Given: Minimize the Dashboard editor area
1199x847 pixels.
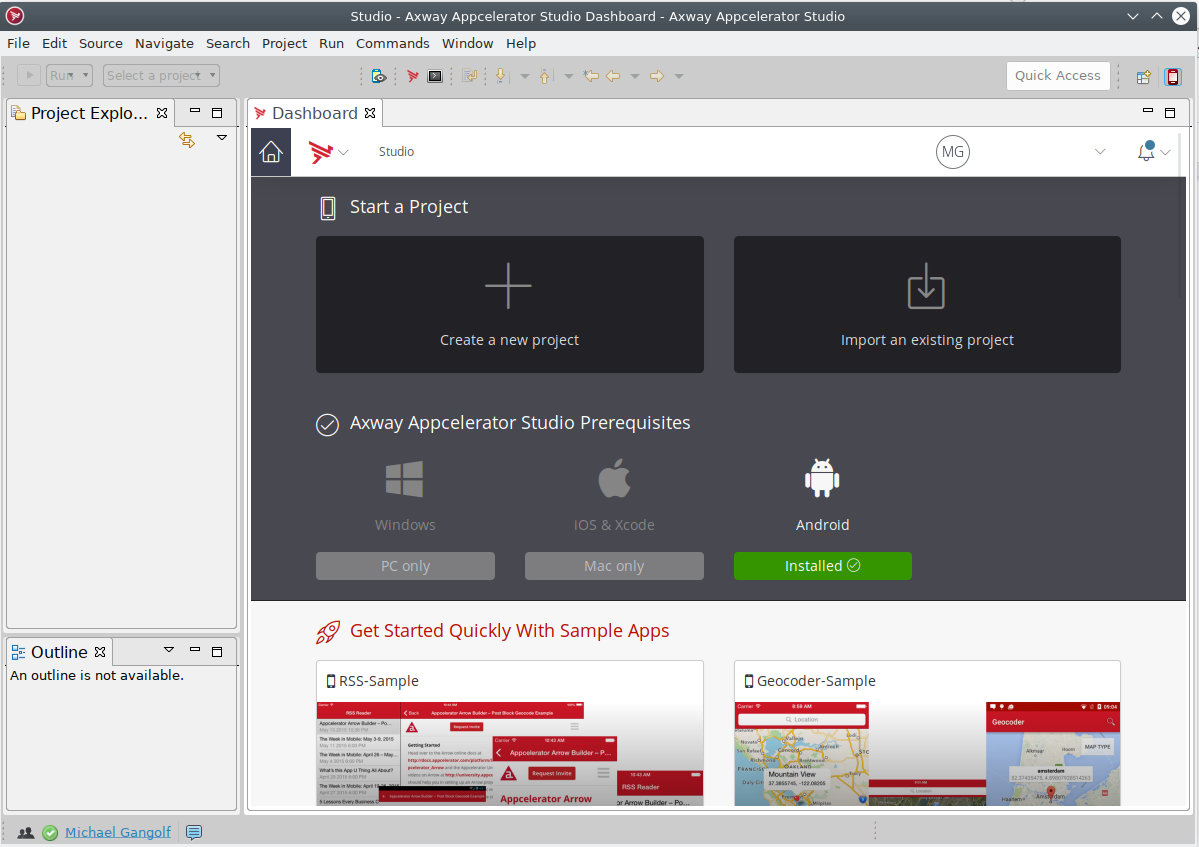Looking at the screenshot, I should (x=1148, y=112).
